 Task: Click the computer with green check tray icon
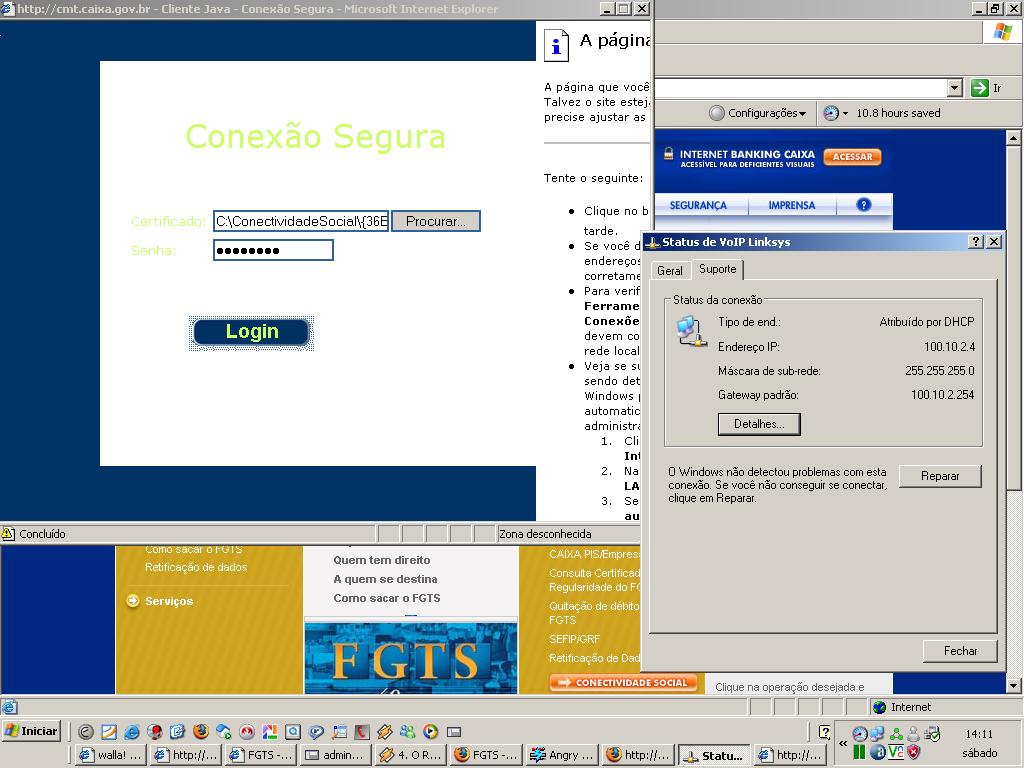pos(932,733)
